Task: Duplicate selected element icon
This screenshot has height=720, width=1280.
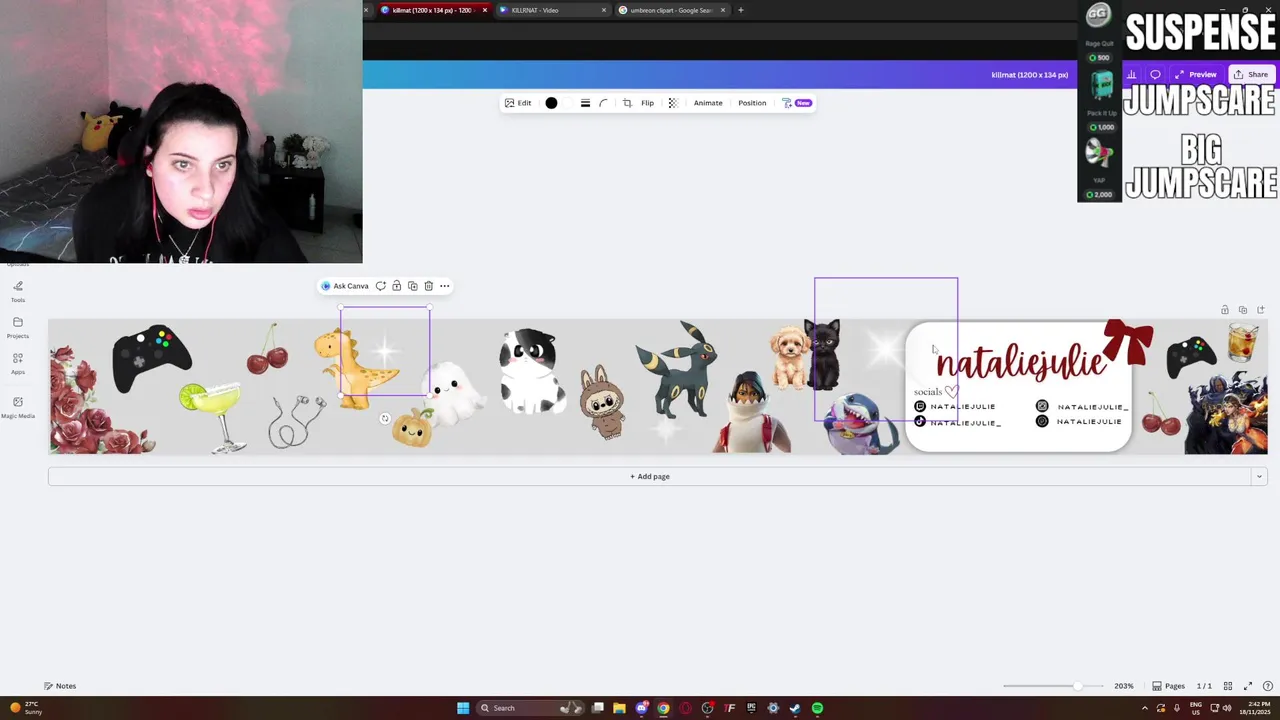Action: tap(413, 286)
